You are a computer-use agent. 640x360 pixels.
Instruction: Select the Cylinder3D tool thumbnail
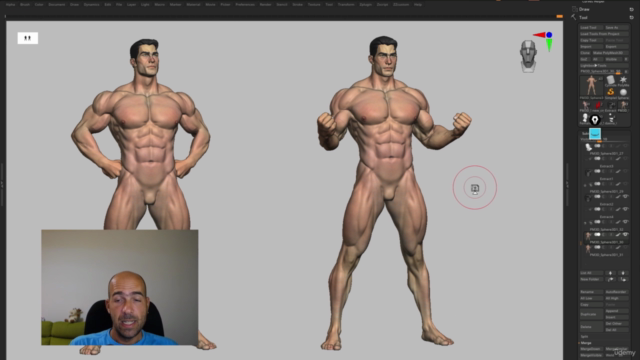coord(610,80)
